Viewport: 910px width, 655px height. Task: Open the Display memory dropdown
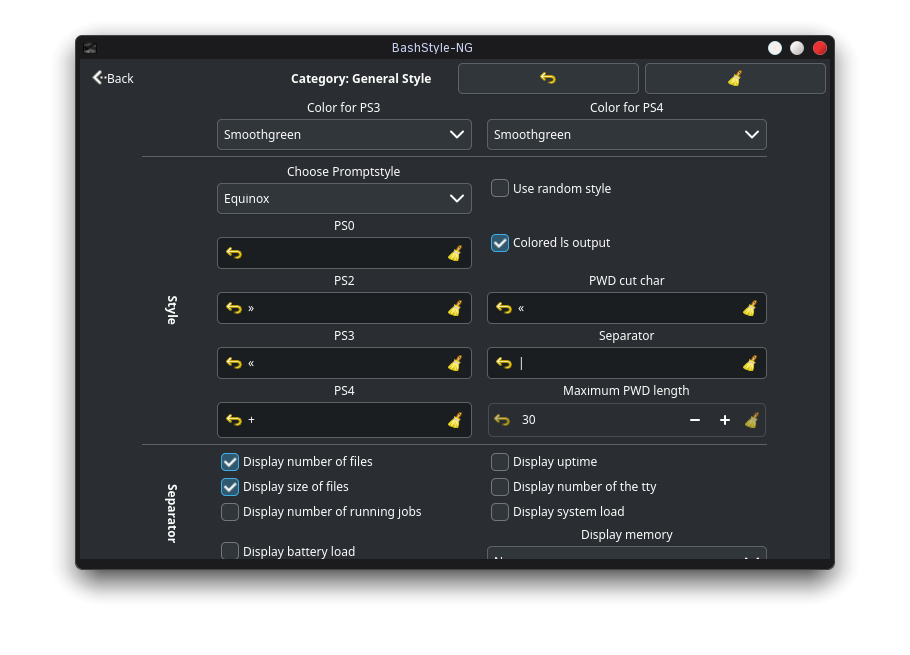coord(627,553)
